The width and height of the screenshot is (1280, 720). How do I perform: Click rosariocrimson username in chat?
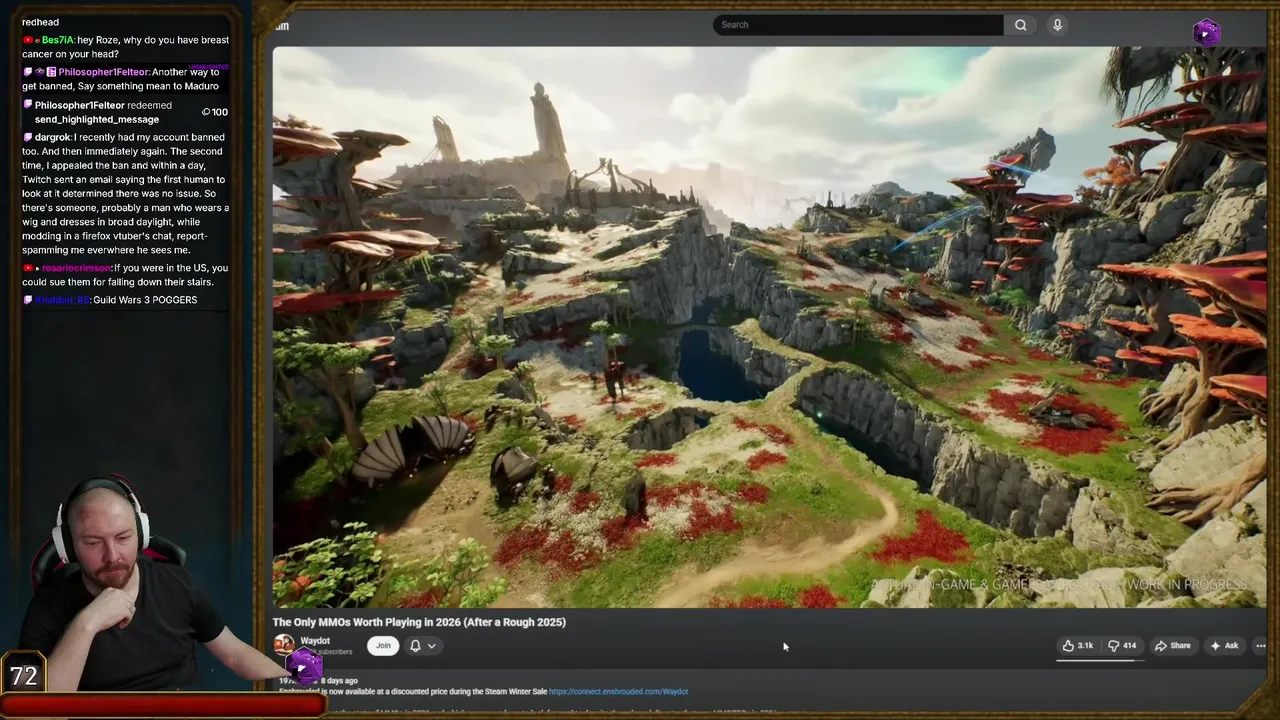(x=76, y=268)
